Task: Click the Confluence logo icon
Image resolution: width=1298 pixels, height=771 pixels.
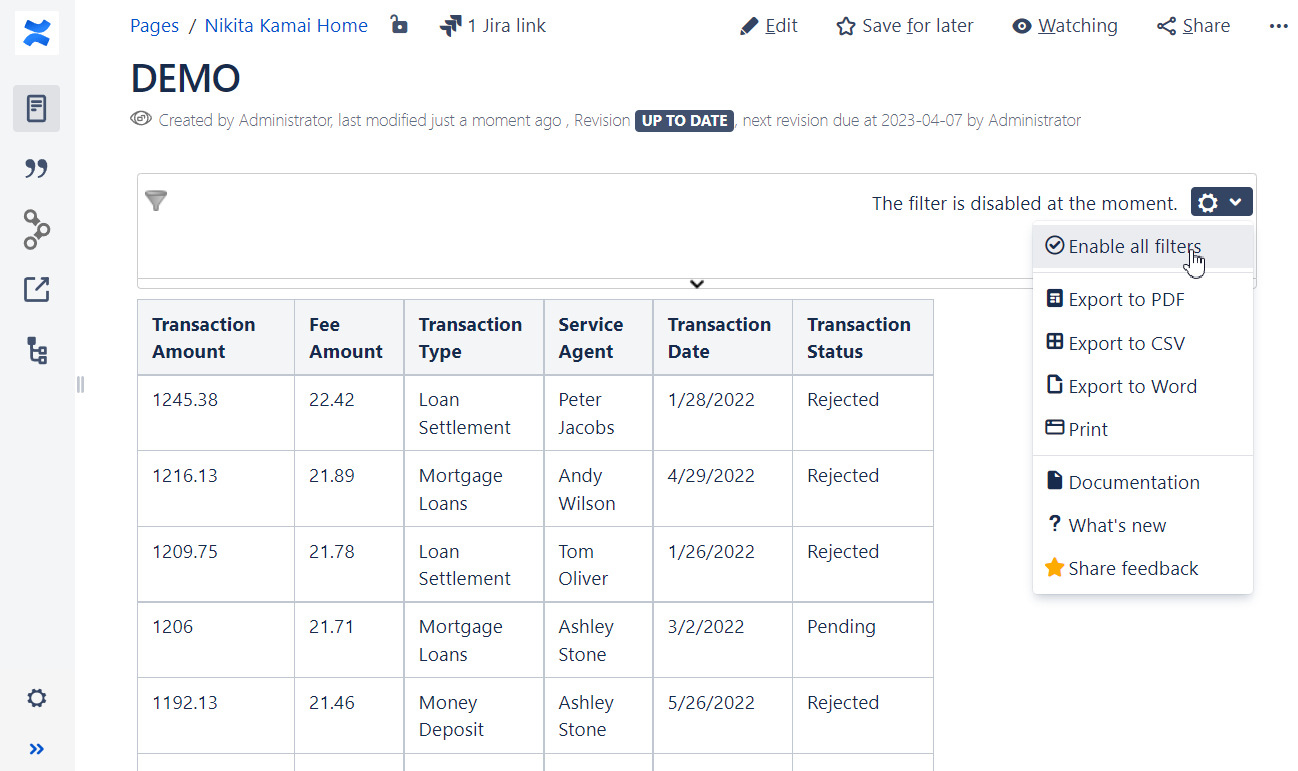Action: (37, 33)
